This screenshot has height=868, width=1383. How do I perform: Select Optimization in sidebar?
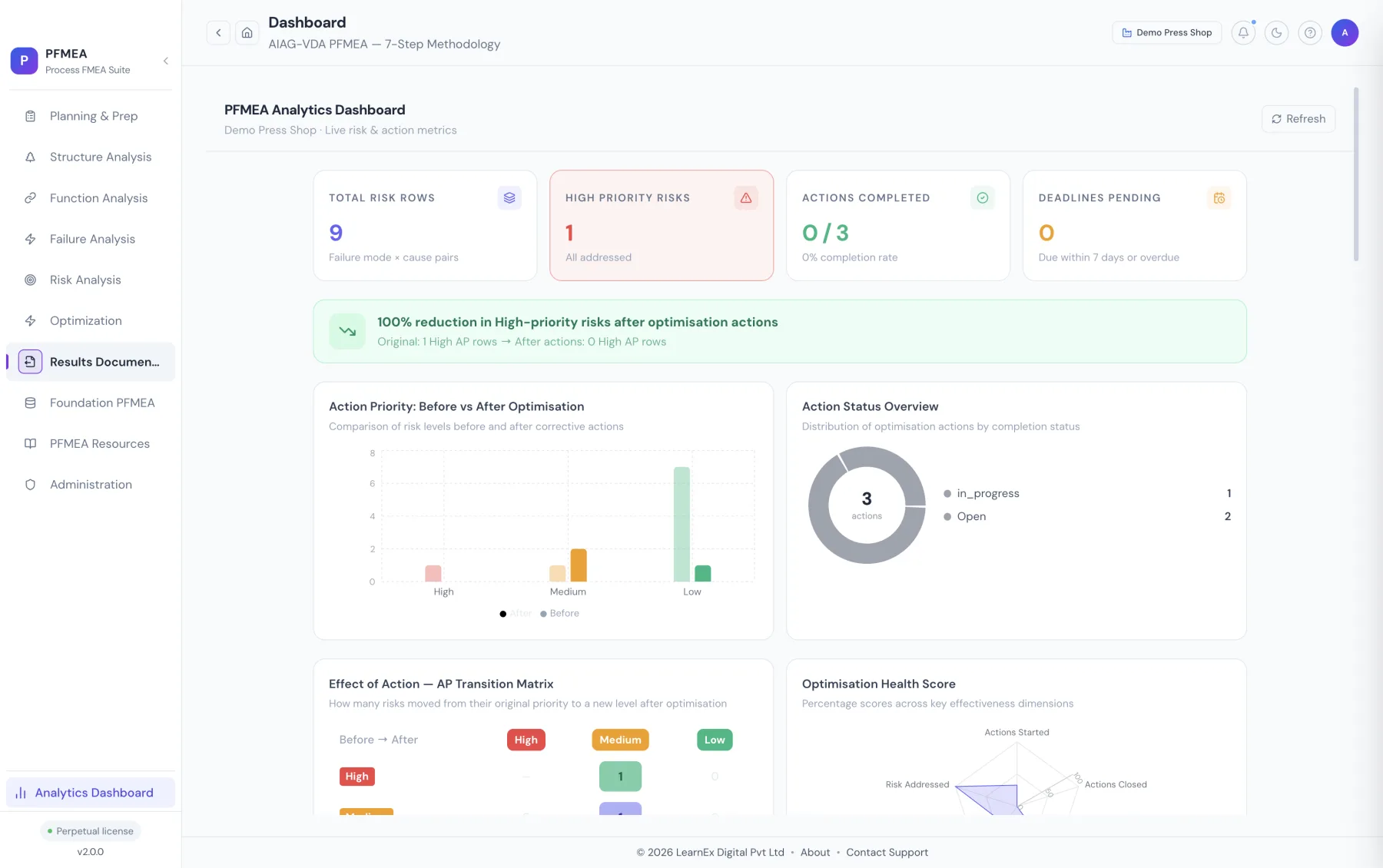[x=91, y=320]
